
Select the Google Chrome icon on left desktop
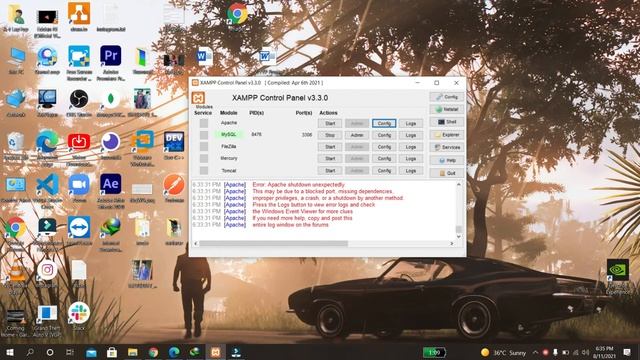(16, 227)
